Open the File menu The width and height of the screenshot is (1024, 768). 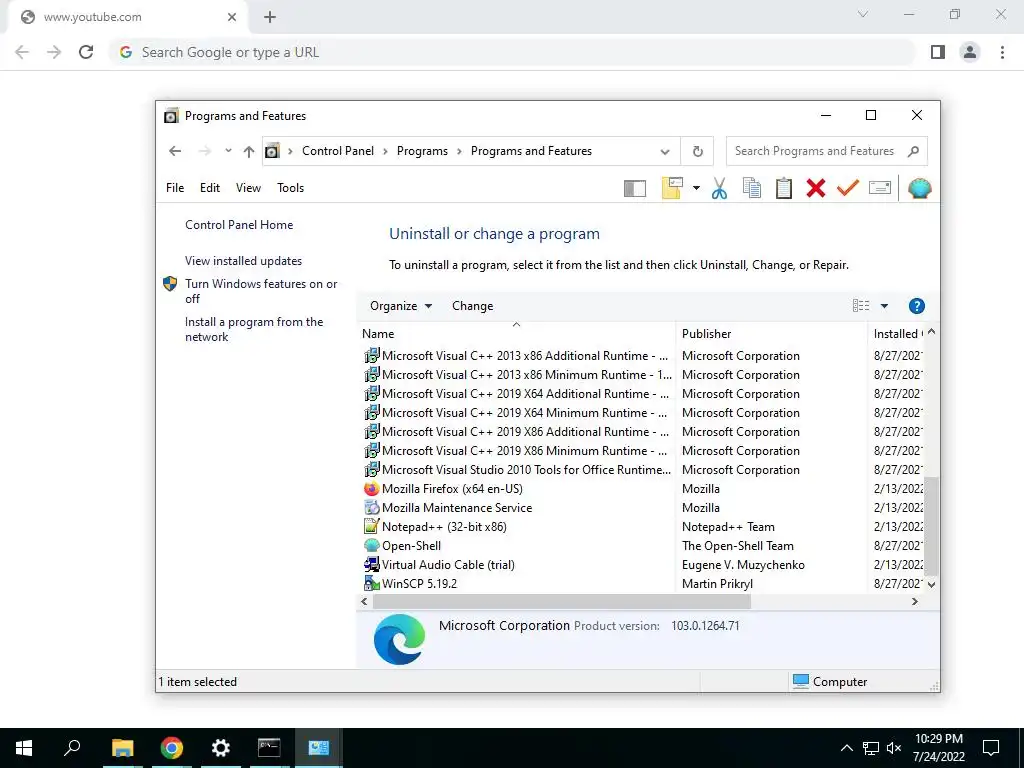(x=175, y=188)
